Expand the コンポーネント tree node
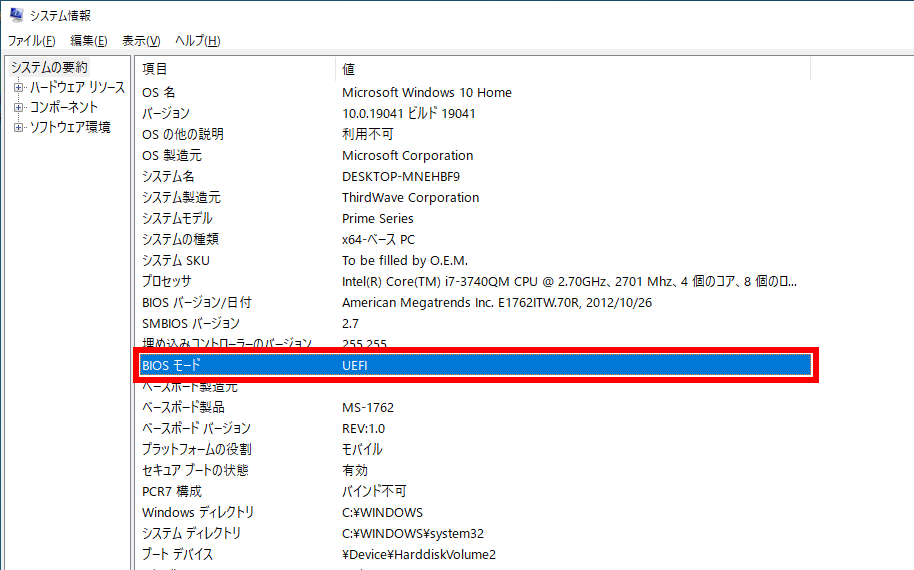This screenshot has height=570, width=914. [18, 108]
